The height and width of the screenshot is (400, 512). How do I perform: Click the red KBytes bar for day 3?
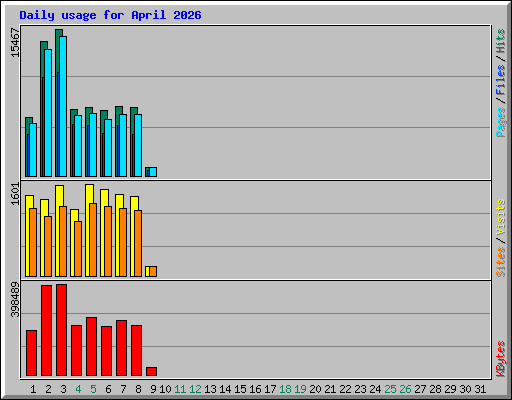[x=61, y=330]
